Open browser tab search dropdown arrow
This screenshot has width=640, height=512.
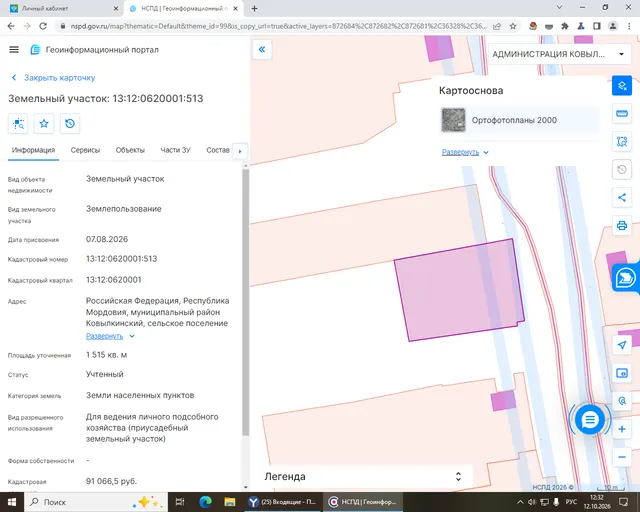(x=560, y=7)
